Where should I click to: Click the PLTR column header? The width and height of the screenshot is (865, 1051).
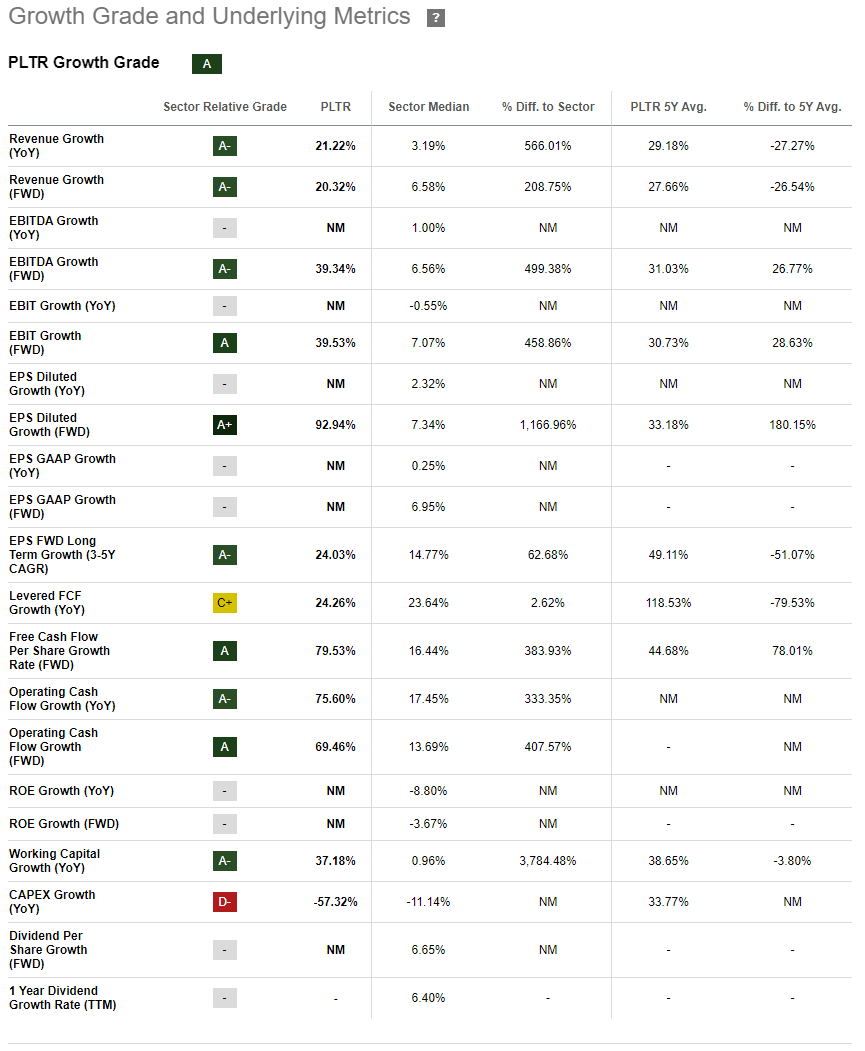(x=336, y=107)
